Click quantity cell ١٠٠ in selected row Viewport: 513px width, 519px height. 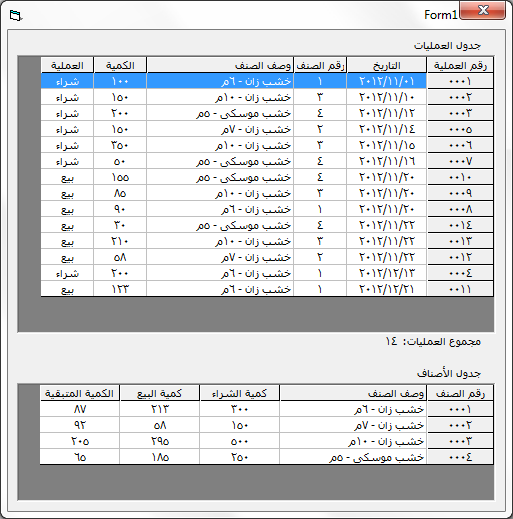(120, 81)
